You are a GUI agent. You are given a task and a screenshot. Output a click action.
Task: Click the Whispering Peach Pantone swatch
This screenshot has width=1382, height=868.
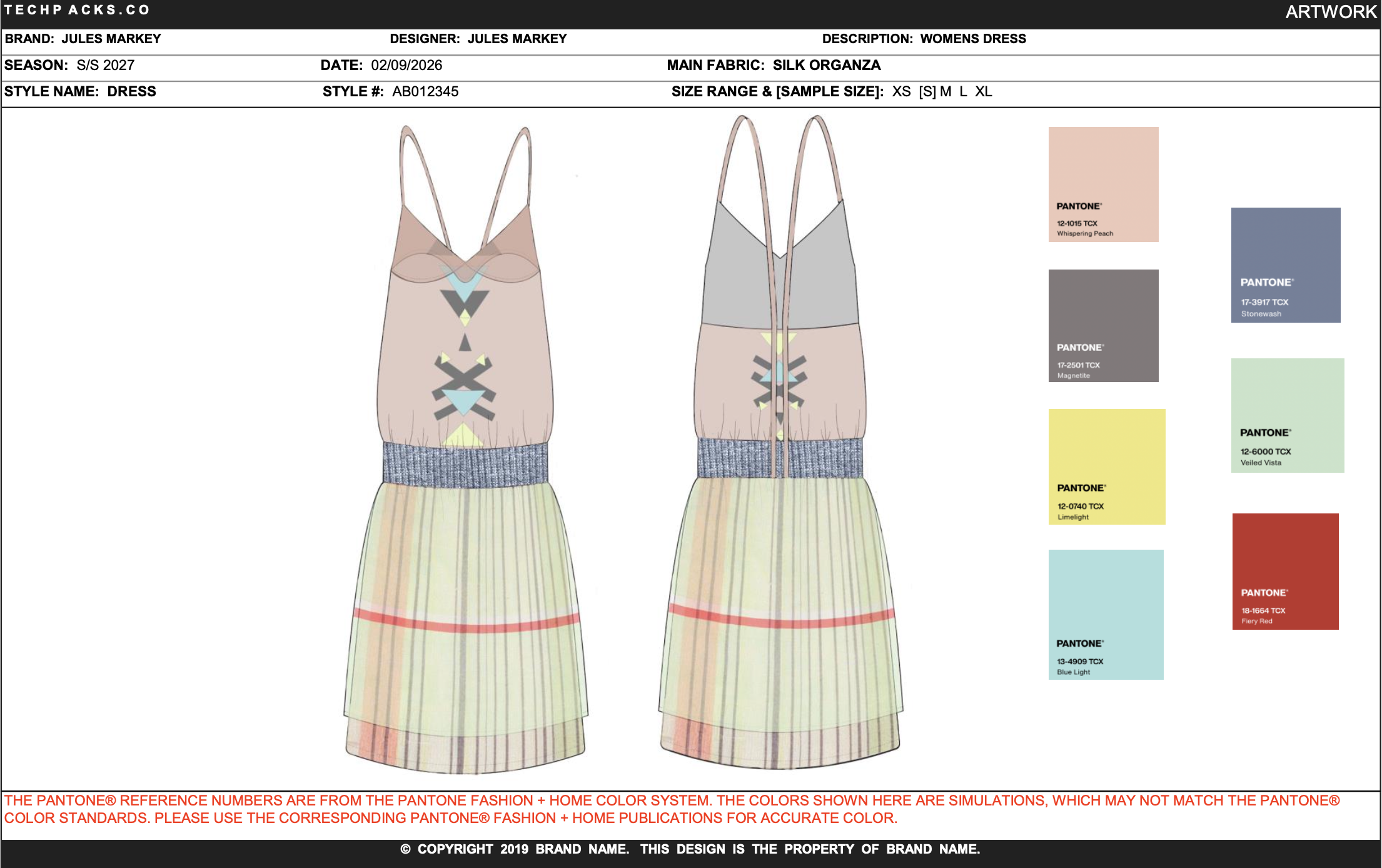tap(1103, 184)
